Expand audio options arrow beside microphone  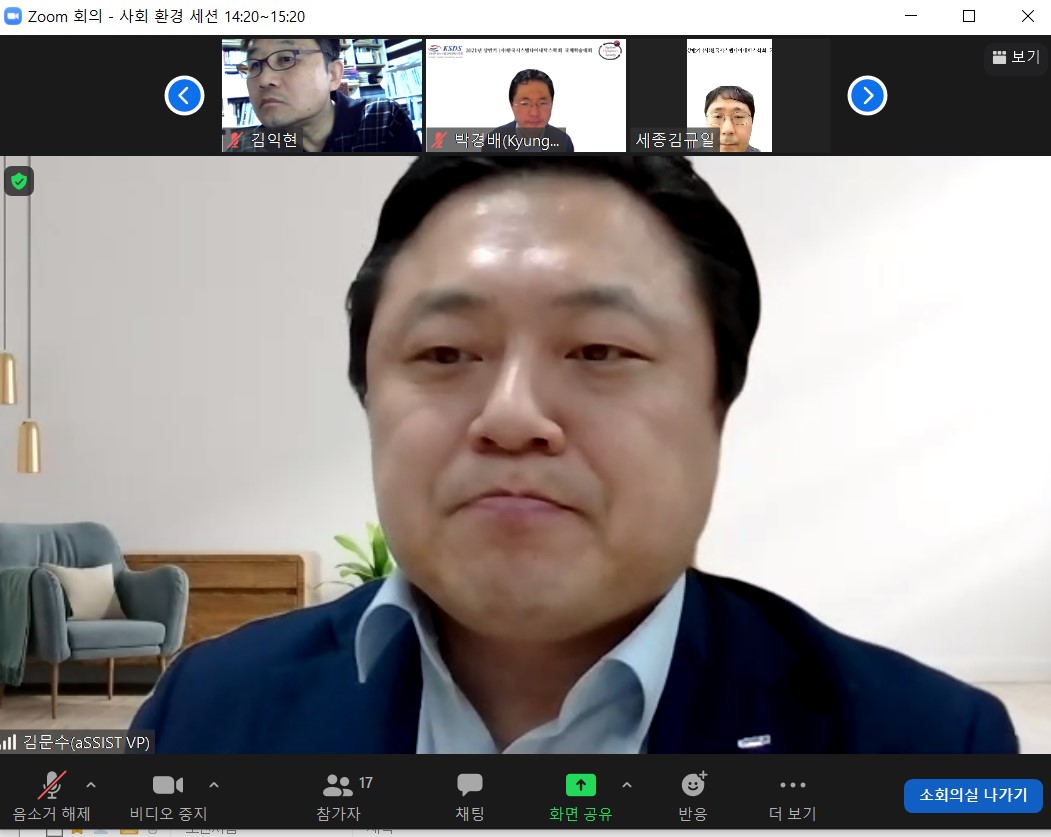[91, 785]
